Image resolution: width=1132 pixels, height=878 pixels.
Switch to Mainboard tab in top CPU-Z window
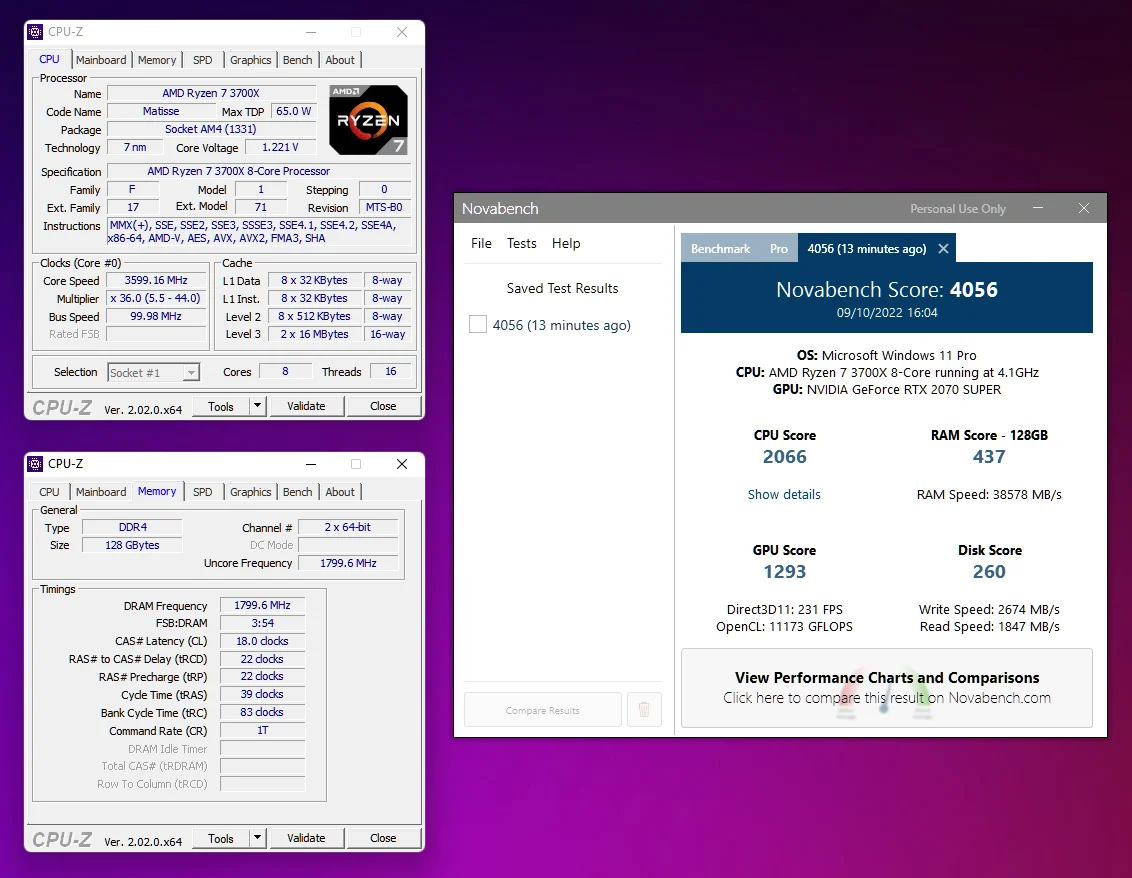pos(101,60)
